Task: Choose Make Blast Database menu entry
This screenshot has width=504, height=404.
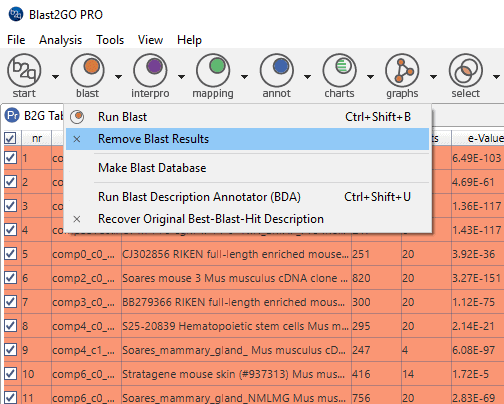Action: (247, 168)
